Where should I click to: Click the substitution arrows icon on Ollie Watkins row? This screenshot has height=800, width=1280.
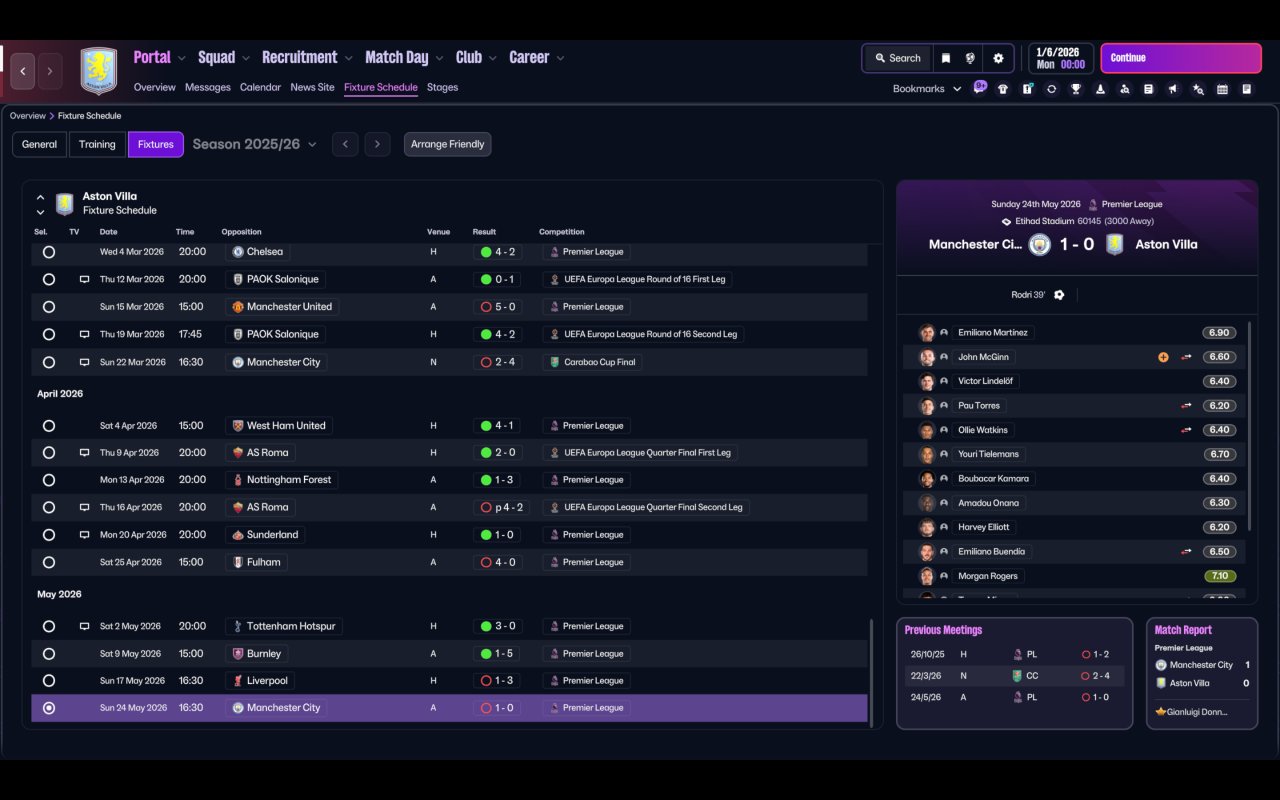tap(1186, 430)
